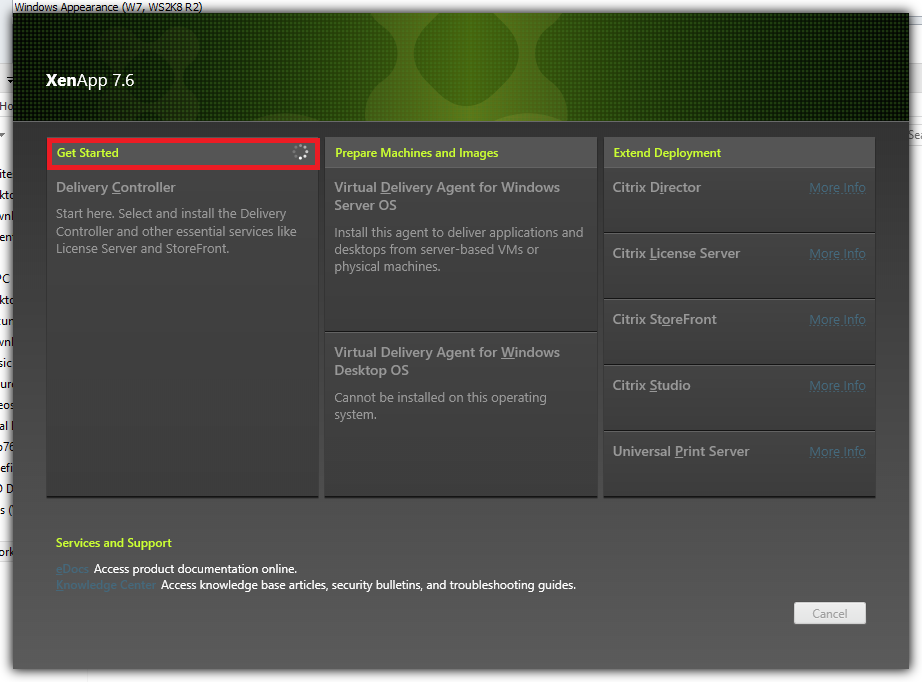The height and width of the screenshot is (682, 922).
Task: Open the eDocs link
Action: click(72, 569)
